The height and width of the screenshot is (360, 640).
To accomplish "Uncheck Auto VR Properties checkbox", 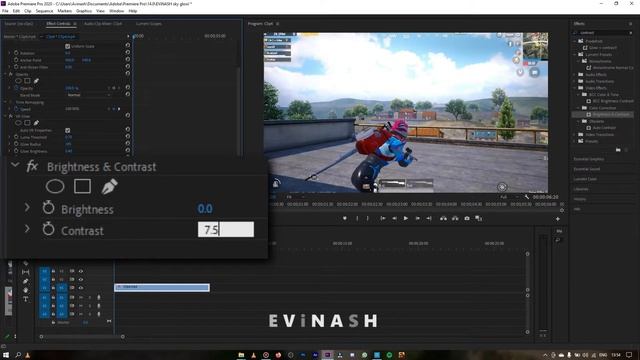I will click(x=68, y=130).
